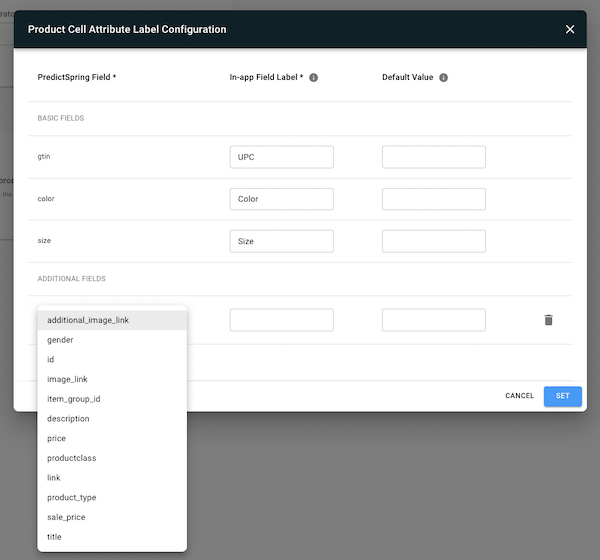The height and width of the screenshot is (560, 600).
Task: Click the PredictSpring Field column header
Action: (x=77, y=77)
